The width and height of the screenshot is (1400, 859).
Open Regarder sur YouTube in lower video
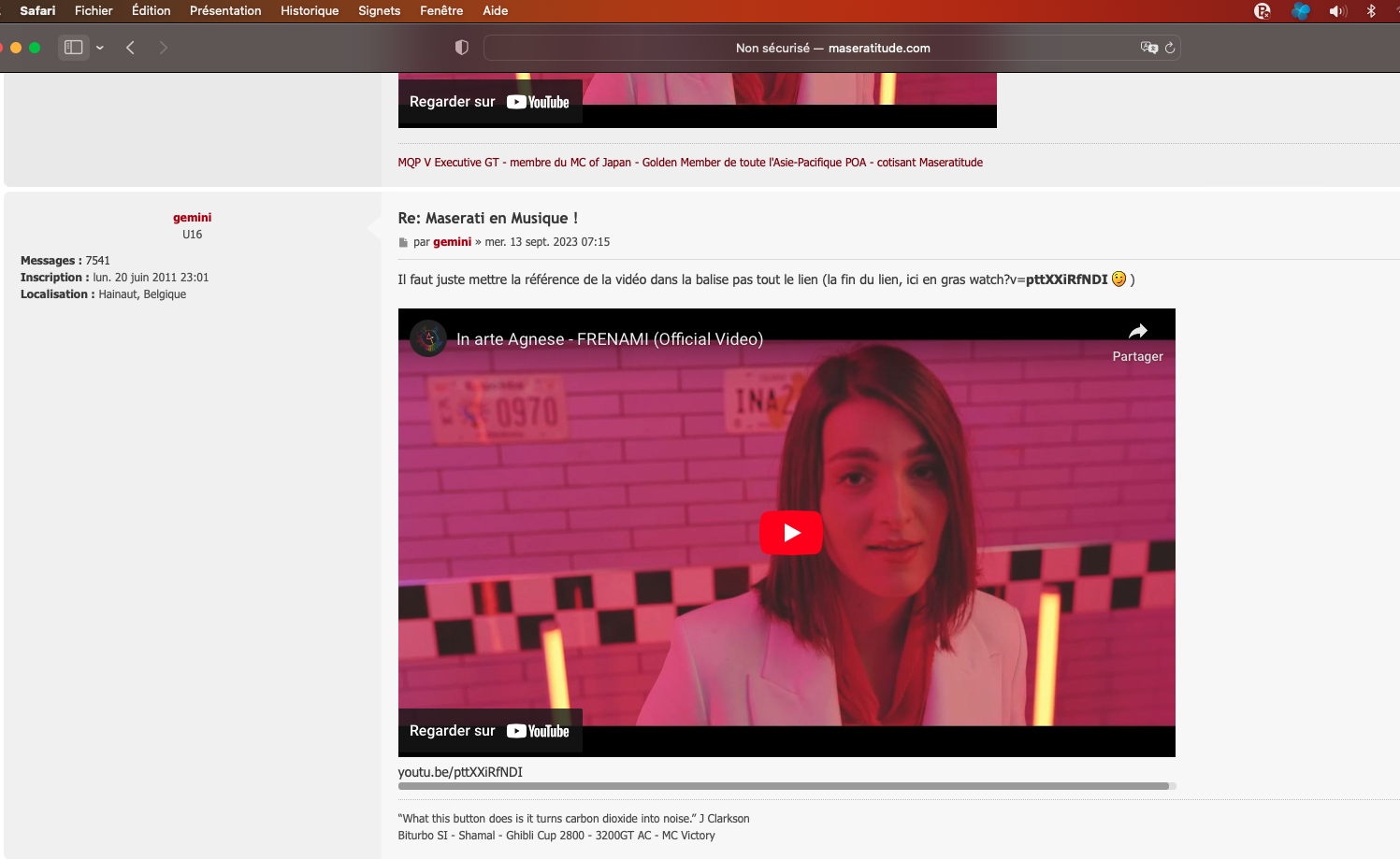489,731
